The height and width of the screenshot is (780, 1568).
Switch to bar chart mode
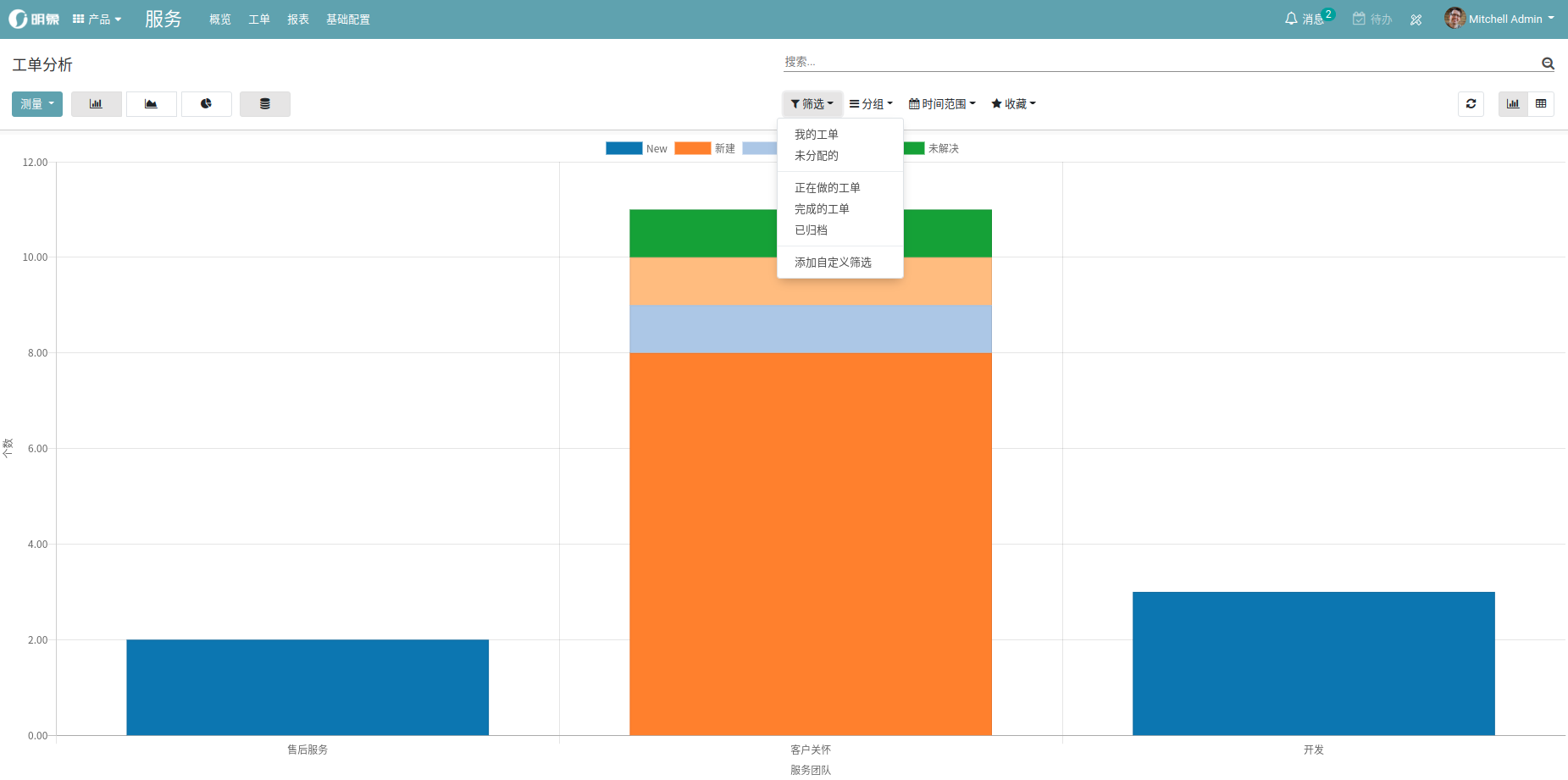(x=96, y=104)
